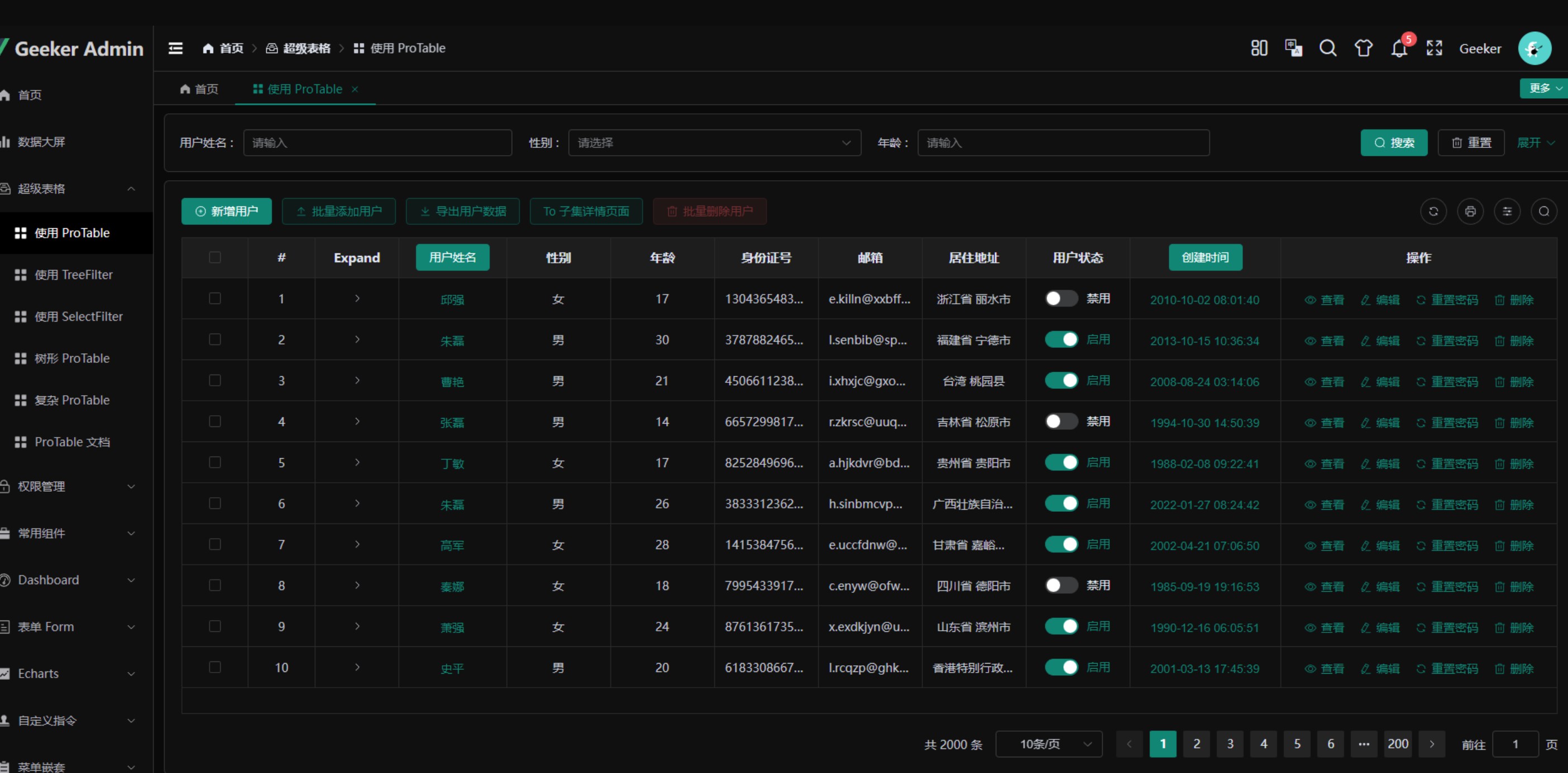Open 使用 SelectFilter menu item
Screen dimensions: 1568x773
coord(76,316)
